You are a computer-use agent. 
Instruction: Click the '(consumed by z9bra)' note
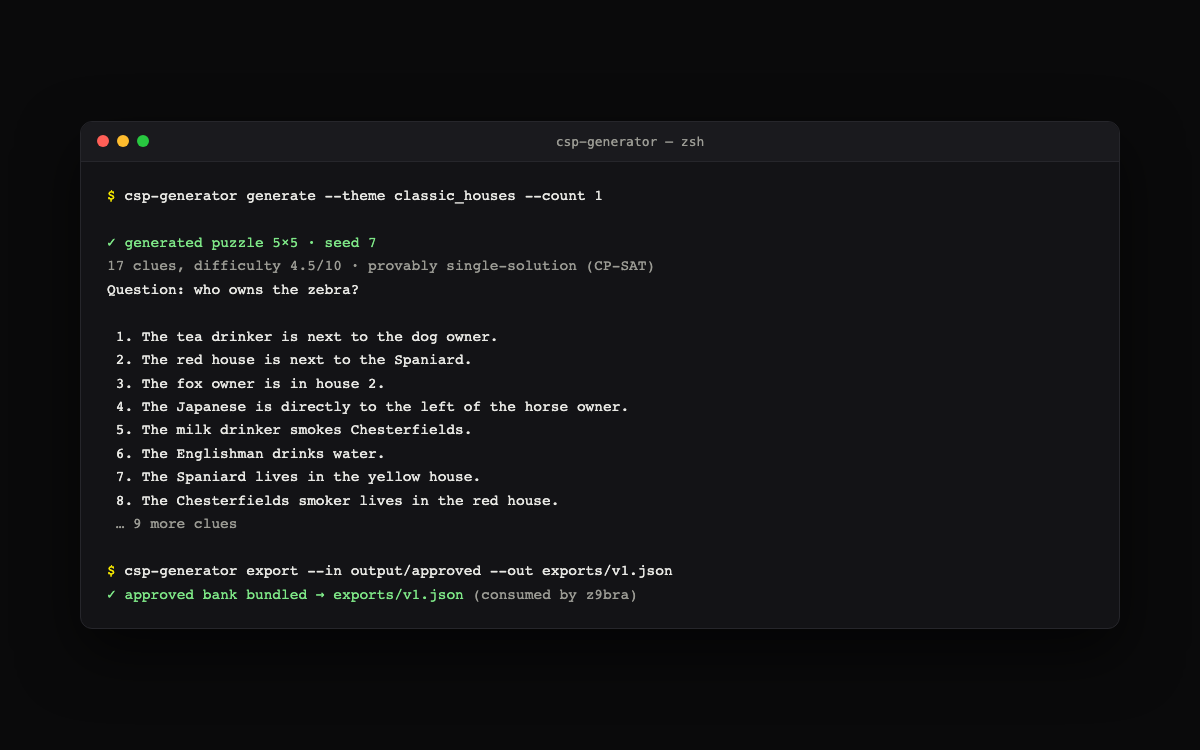click(555, 595)
